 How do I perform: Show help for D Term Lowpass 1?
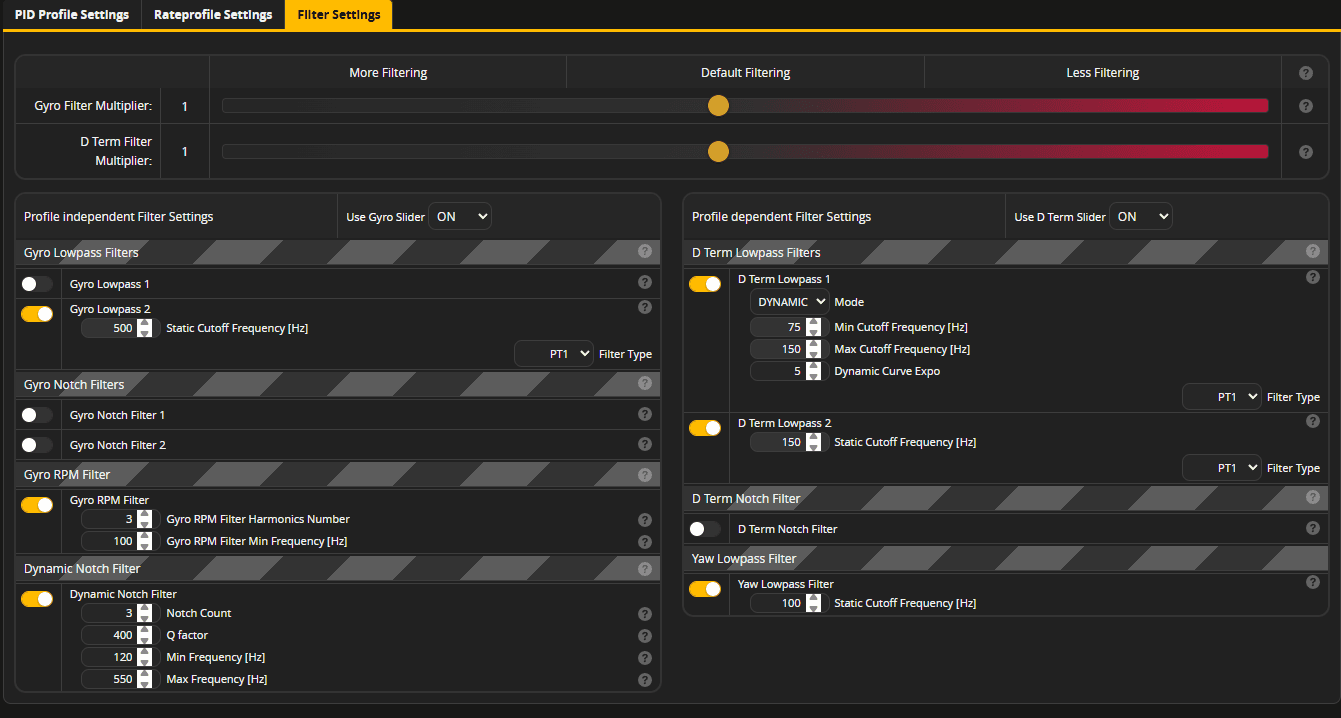coord(1312,277)
